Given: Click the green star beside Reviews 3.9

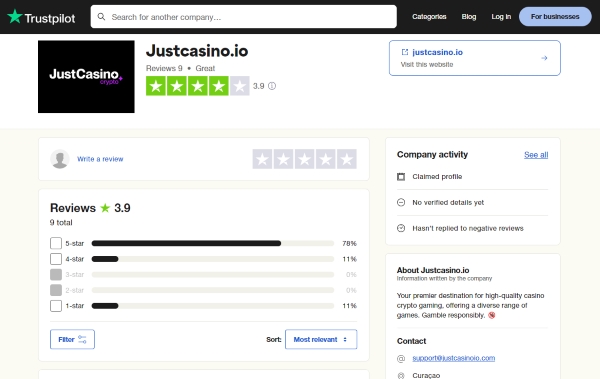Looking at the screenshot, I should pyautogui.click(x=105, y=208).
